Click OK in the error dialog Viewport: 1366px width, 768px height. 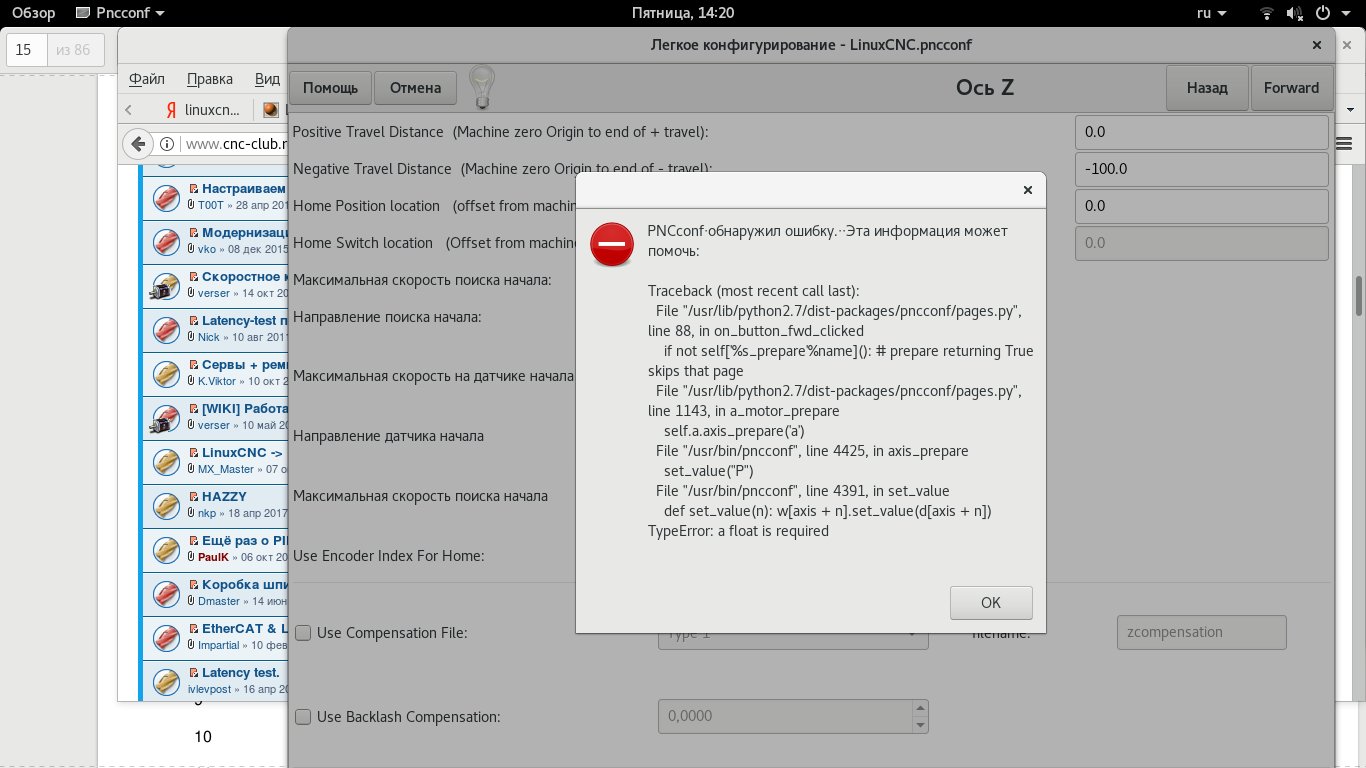point(991,602)
